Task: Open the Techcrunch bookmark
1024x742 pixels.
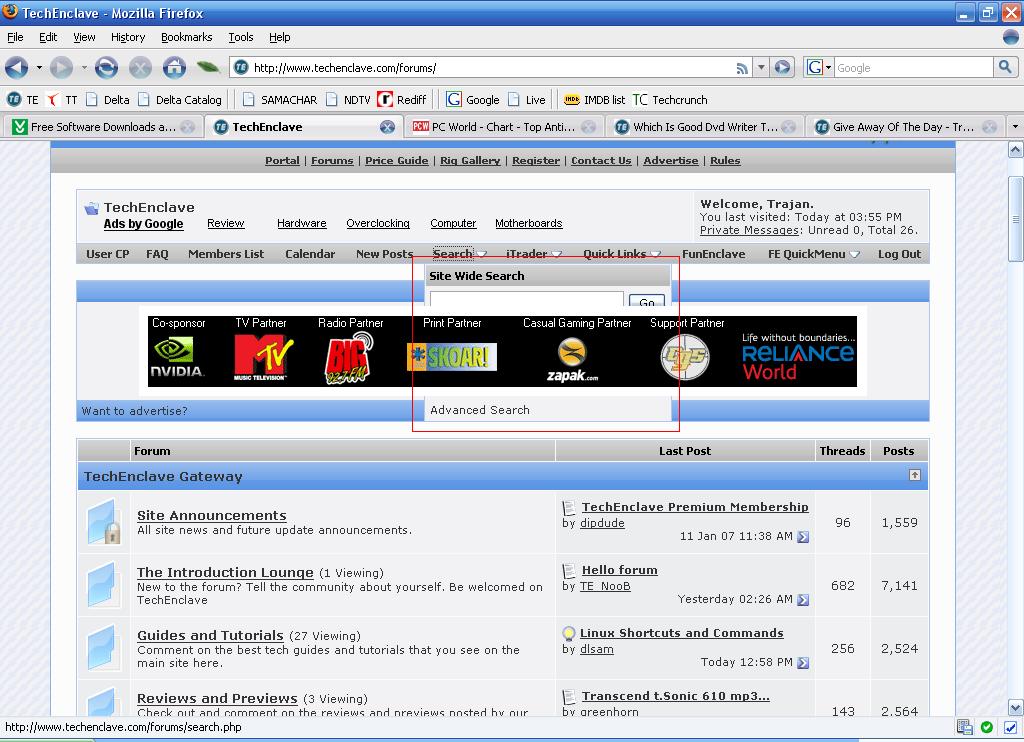Action: pyautogui.click(x=670, y=100)
